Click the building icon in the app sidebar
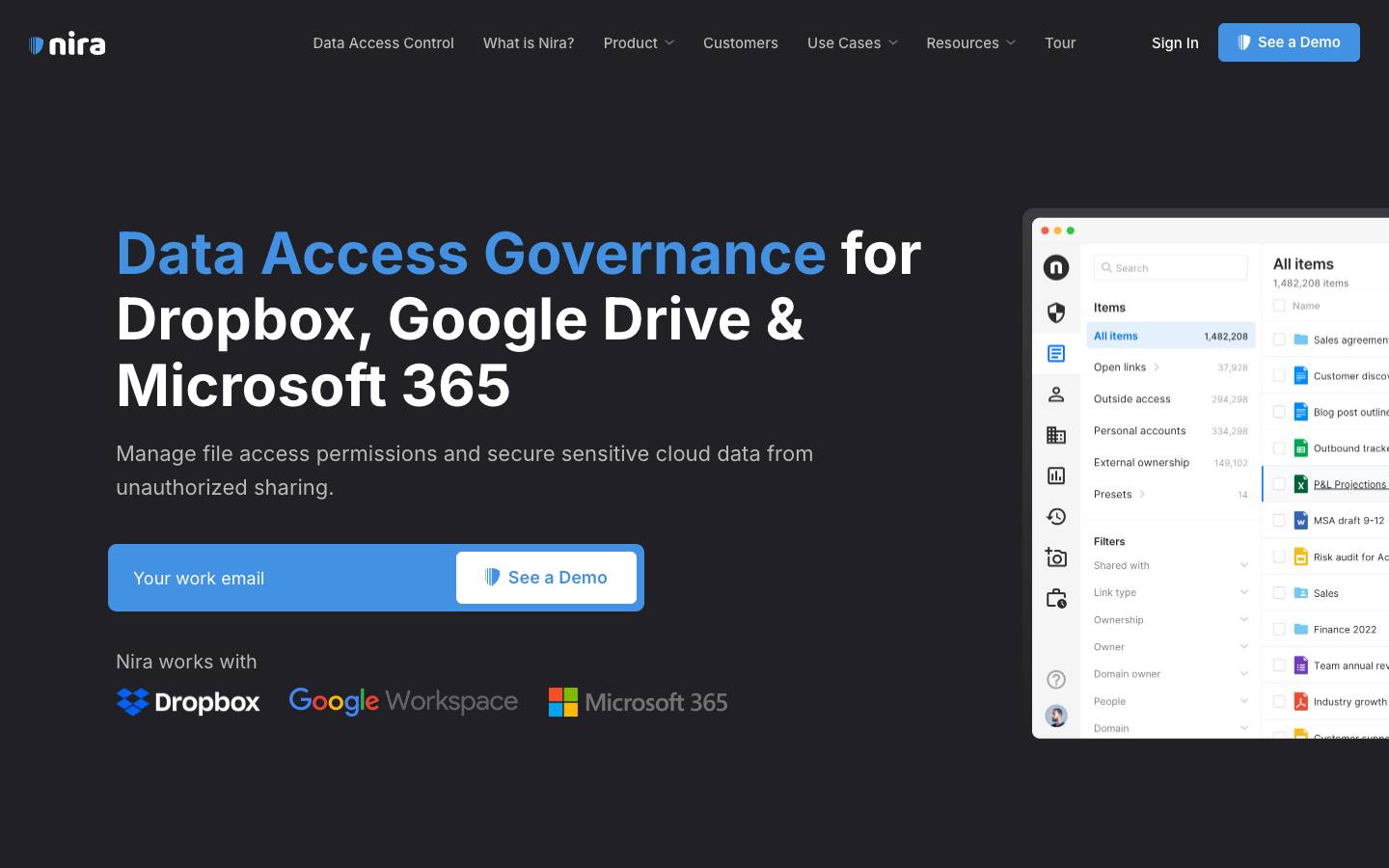This screenshot has width=1389, height=868. (x=1056, y=435)
